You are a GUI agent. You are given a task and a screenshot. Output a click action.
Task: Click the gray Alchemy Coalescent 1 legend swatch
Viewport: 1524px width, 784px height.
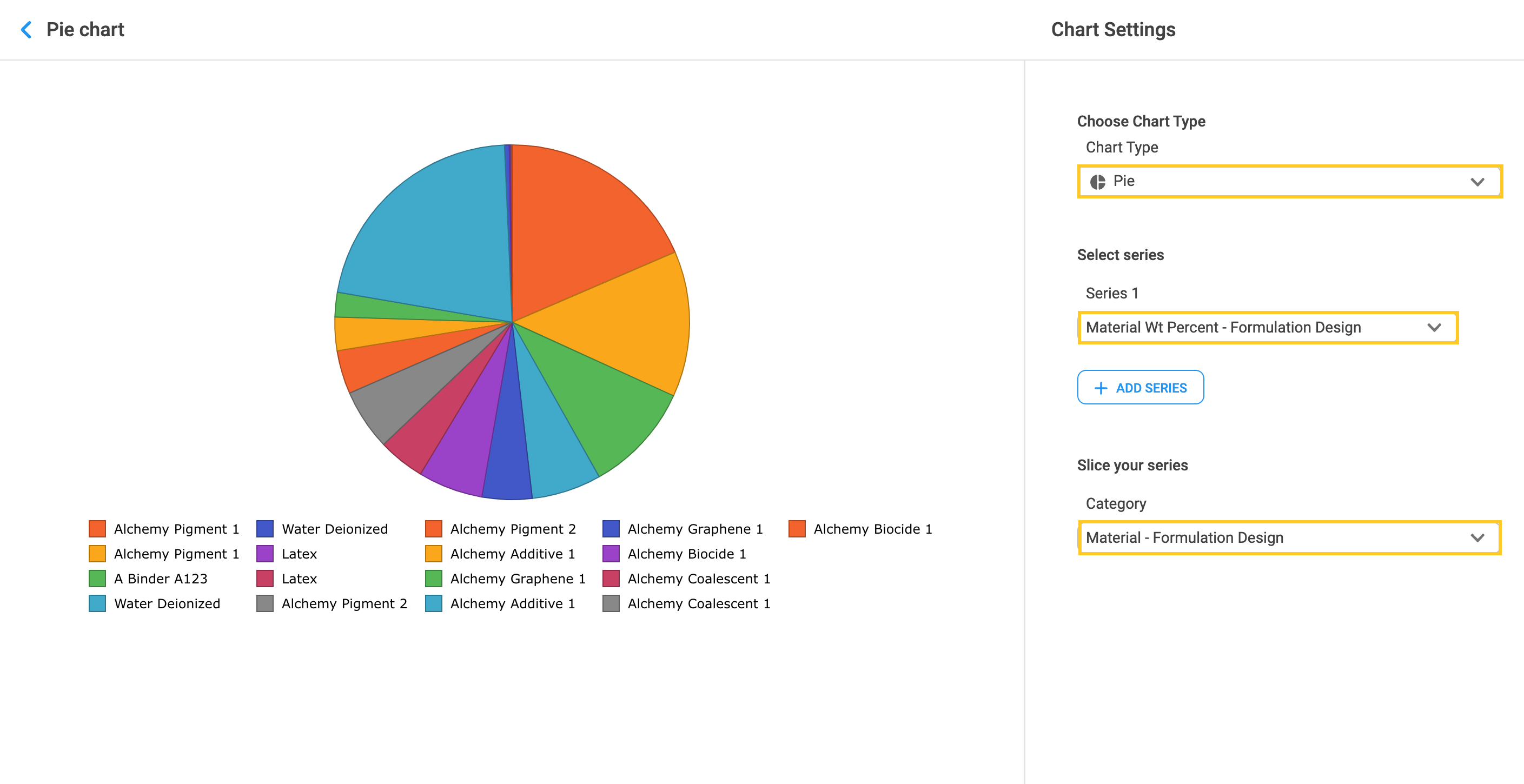(611, 603)
